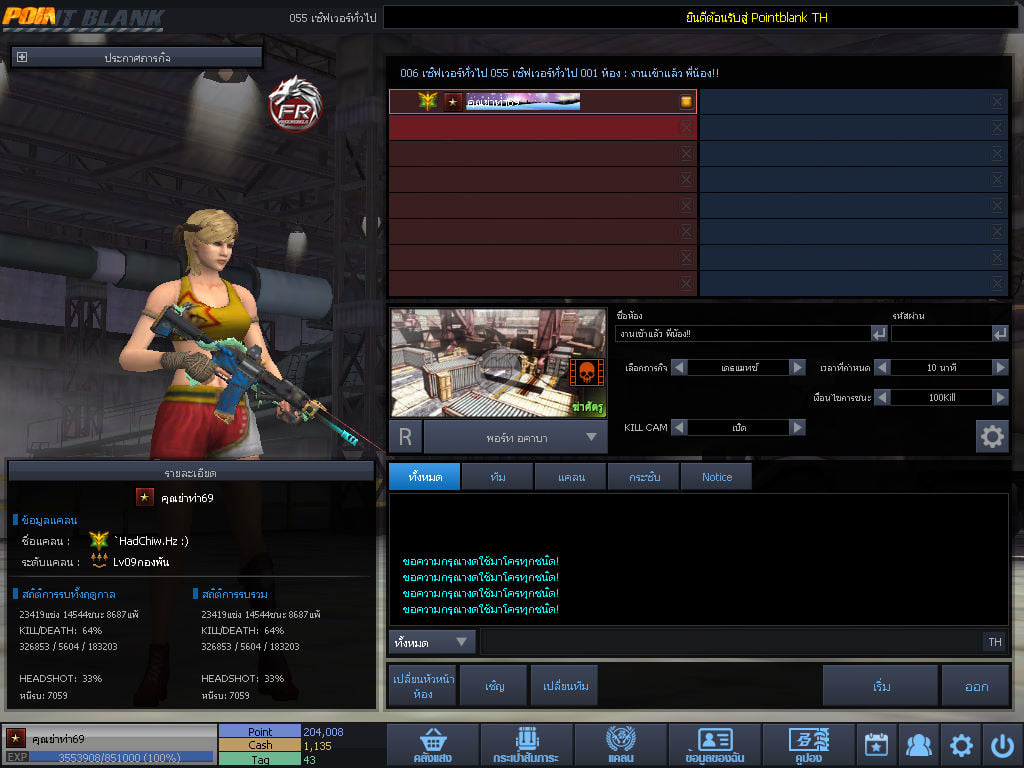Open the inventory bag (กระเป๋าสัมภาระ) icon
The image size is (1024, 768).
pyautogui.click(x=526, y=744)
